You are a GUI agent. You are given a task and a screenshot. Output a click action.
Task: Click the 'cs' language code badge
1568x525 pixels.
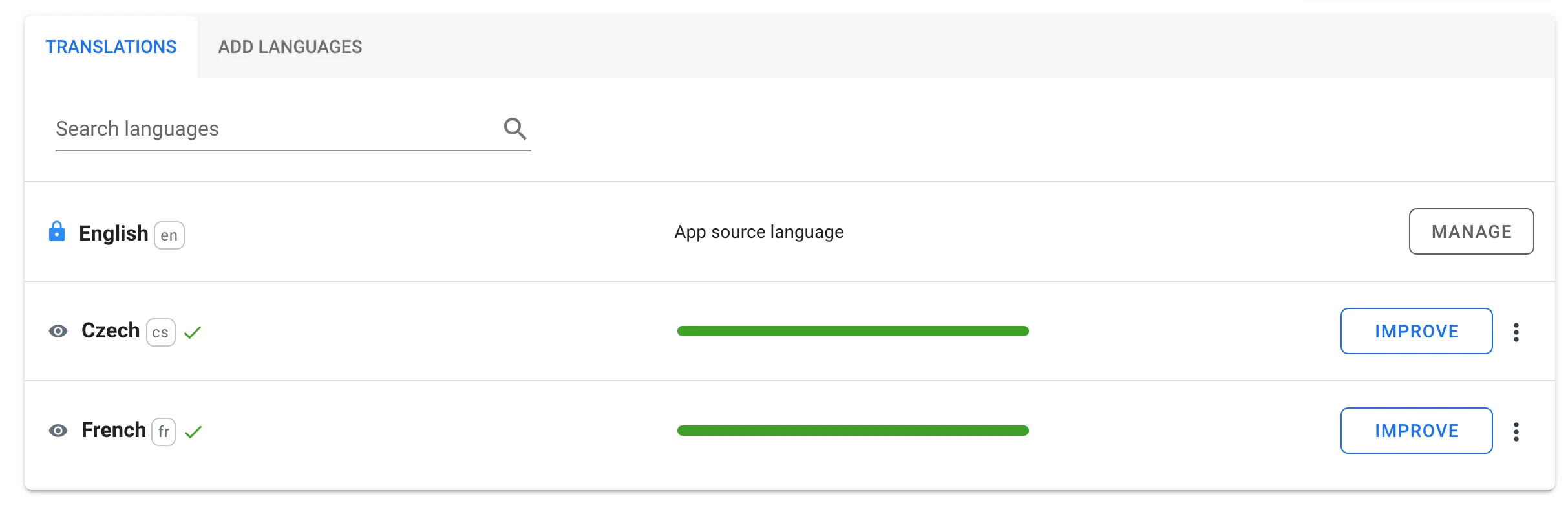click(x=161, y=332)
